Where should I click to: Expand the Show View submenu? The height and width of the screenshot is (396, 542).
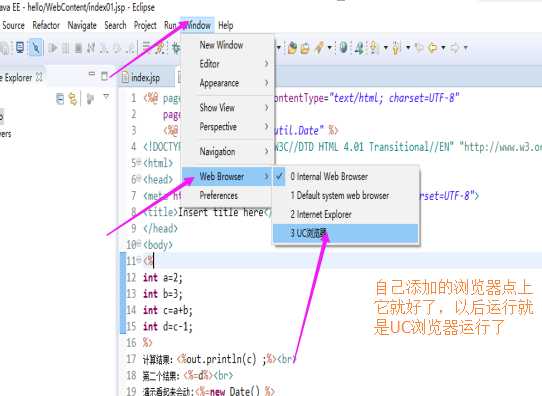click(228, 108)
